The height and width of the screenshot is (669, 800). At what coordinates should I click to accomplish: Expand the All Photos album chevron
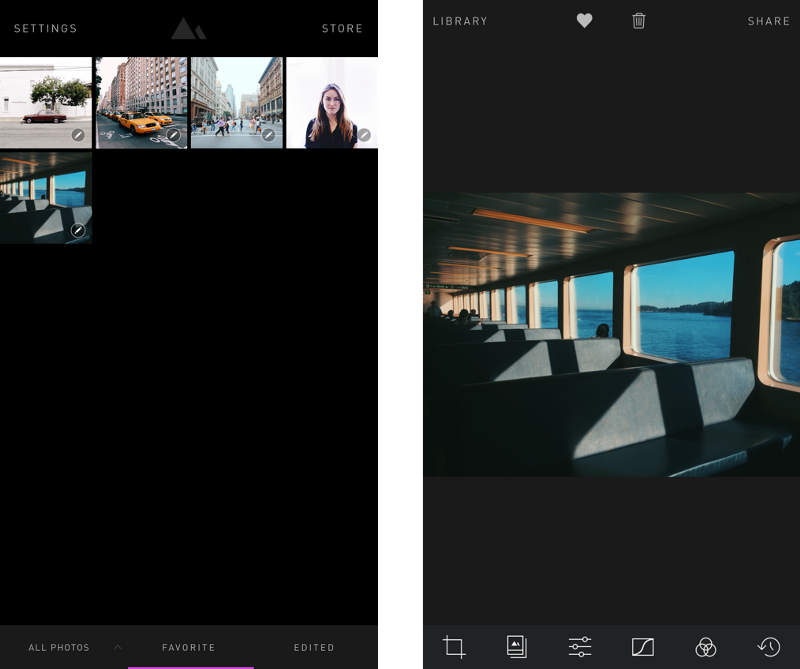[118, 648]
